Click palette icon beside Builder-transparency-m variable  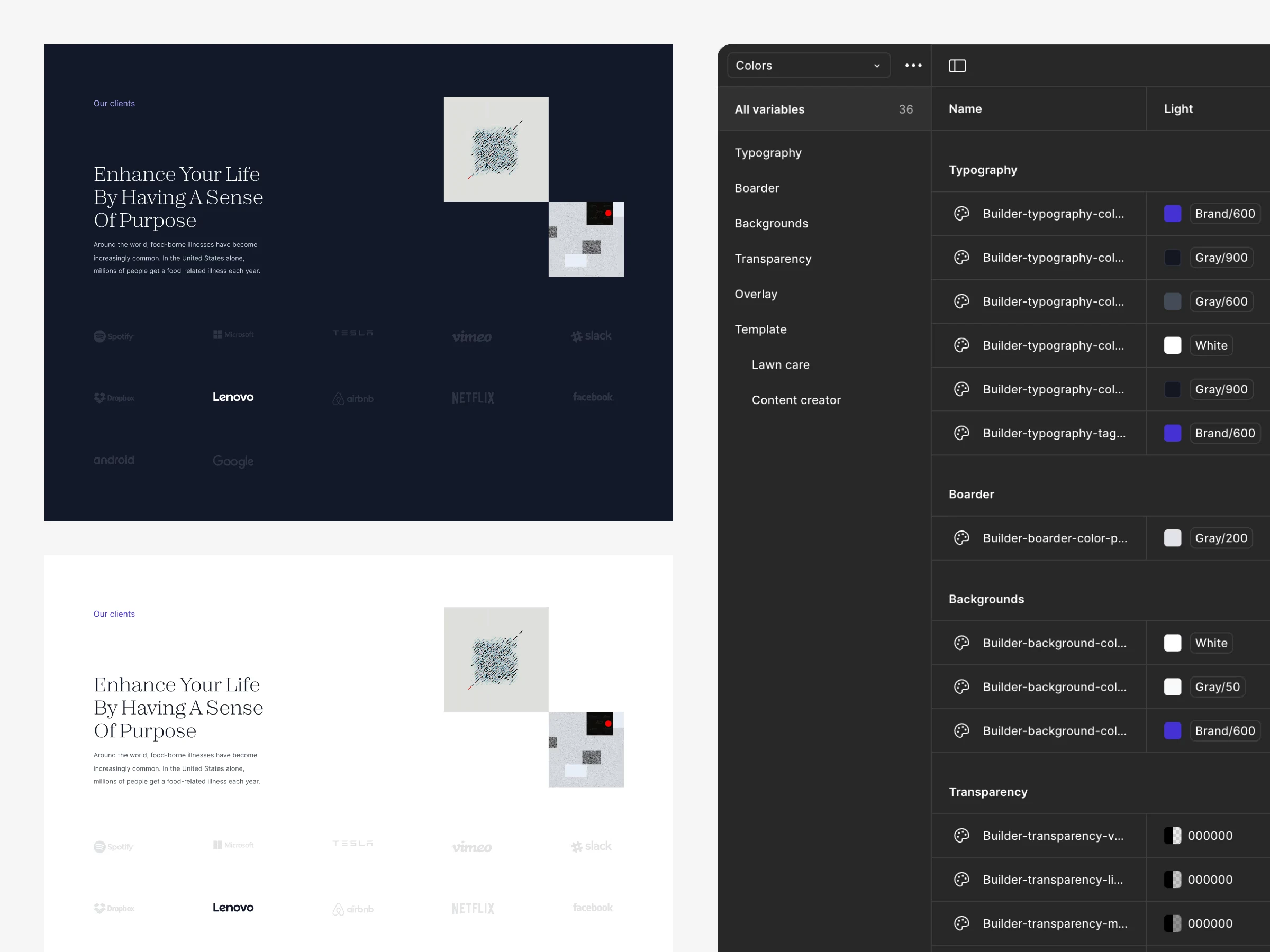tap(961, 923)
